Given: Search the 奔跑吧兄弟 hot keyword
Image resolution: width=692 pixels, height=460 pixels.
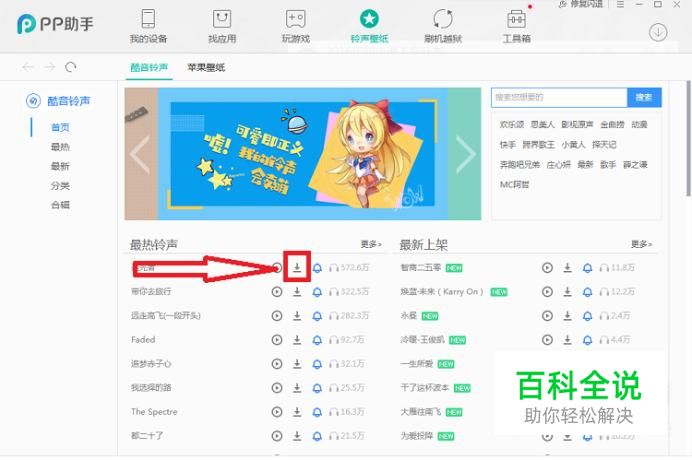Looking at the screenshot, I should coord(519,165).
